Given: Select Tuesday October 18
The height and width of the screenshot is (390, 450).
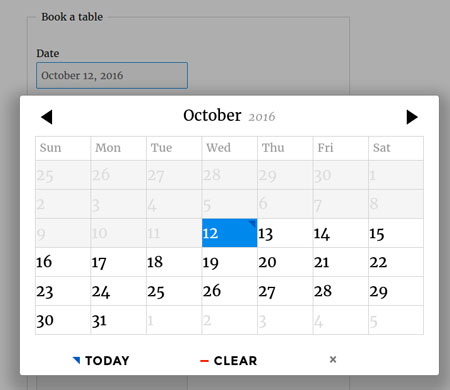Looking at the screenshot, I should [x=174, y=262].
